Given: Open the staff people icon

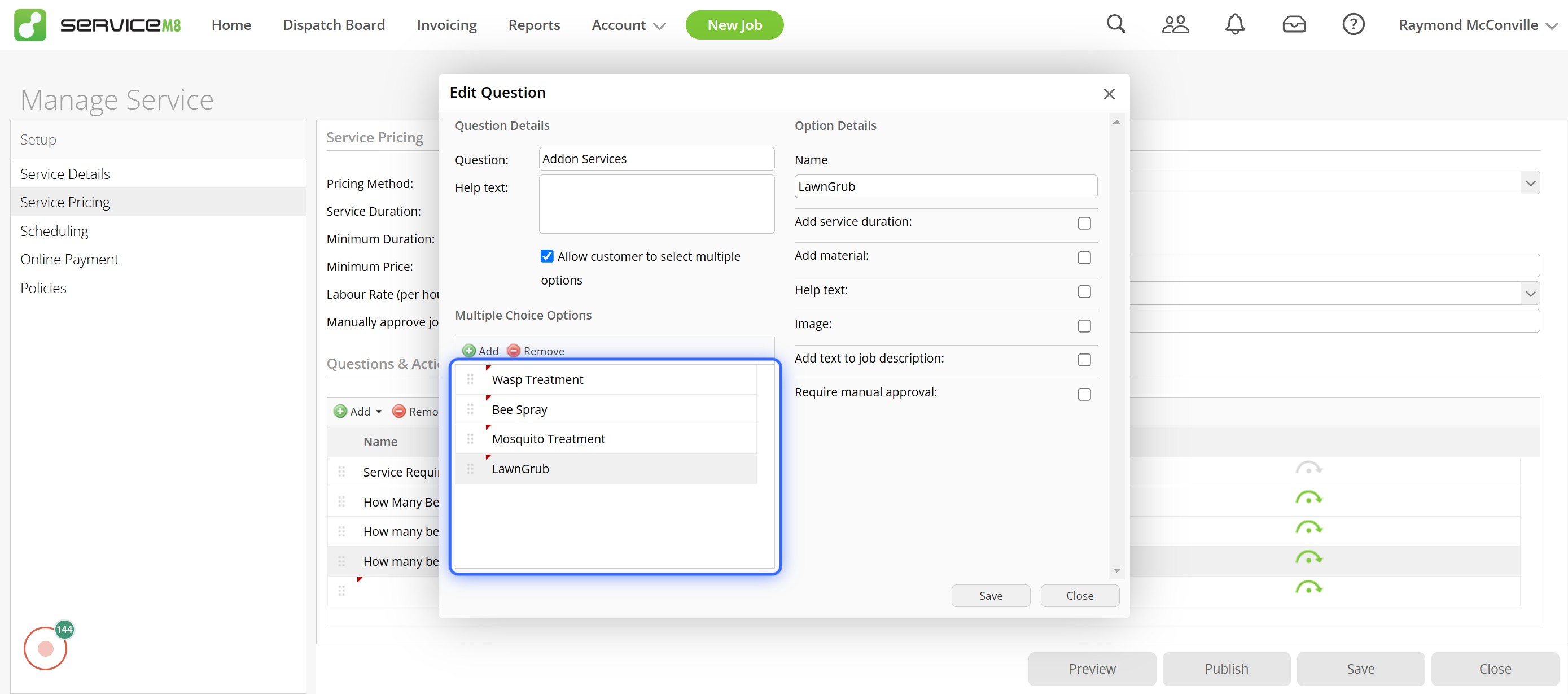Looking at the screenshot, I should pos(1175,24).
